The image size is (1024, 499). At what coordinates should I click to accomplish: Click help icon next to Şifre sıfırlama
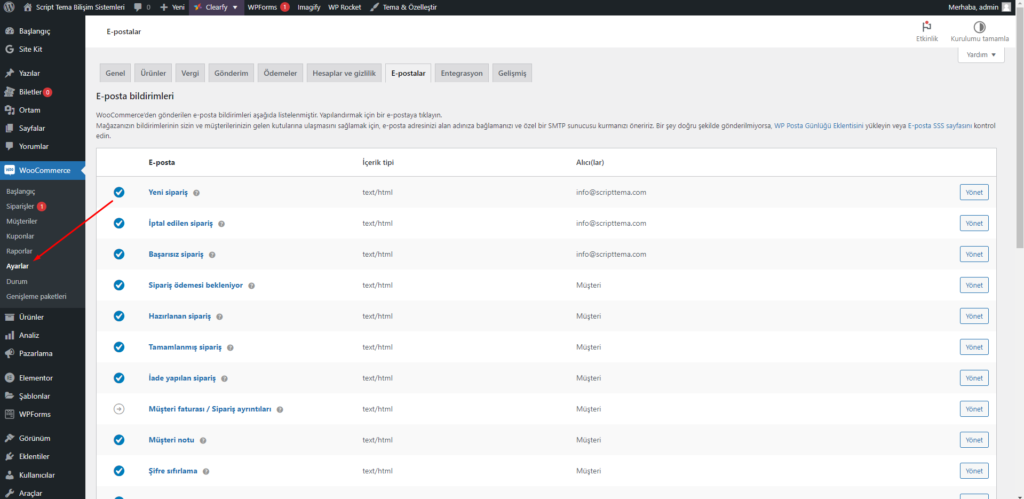tap(206, 471)
